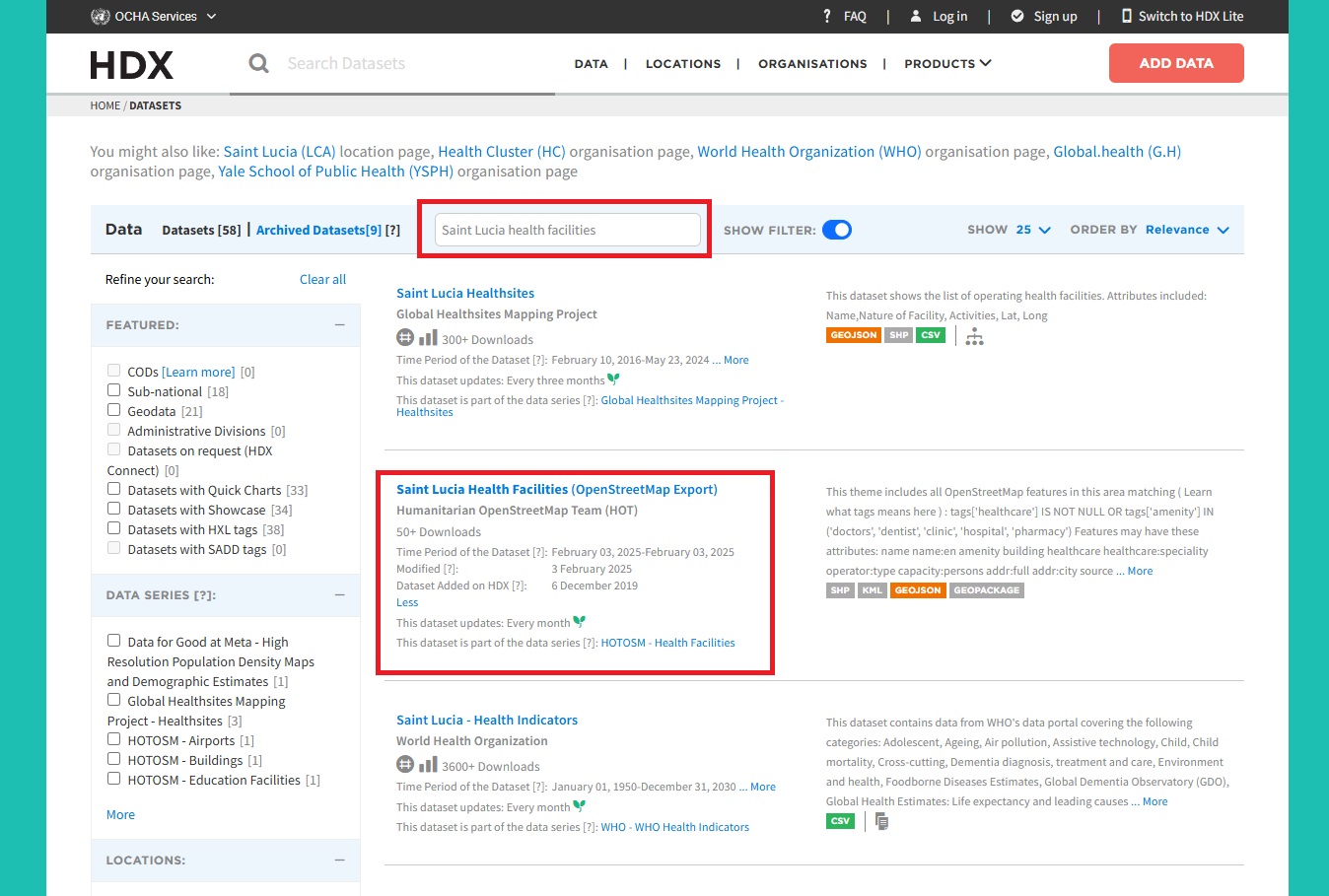Viewport: 1329px width, 896px height.
Task: Open the Saint Lucia (LCA) location link
Action: click(x=279, y=151)
